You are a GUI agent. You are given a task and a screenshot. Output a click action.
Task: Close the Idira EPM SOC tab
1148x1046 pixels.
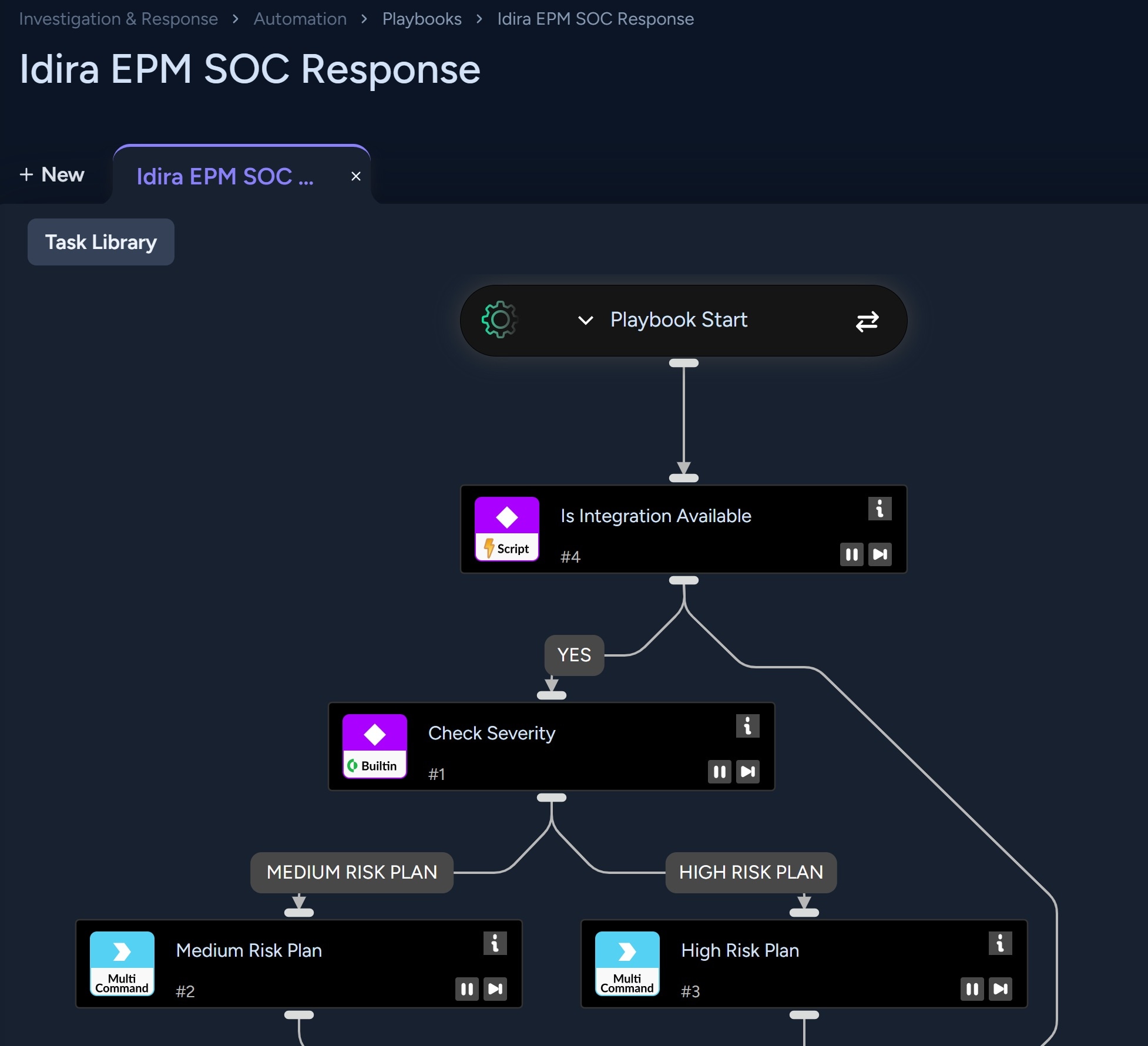click(355, 176)
